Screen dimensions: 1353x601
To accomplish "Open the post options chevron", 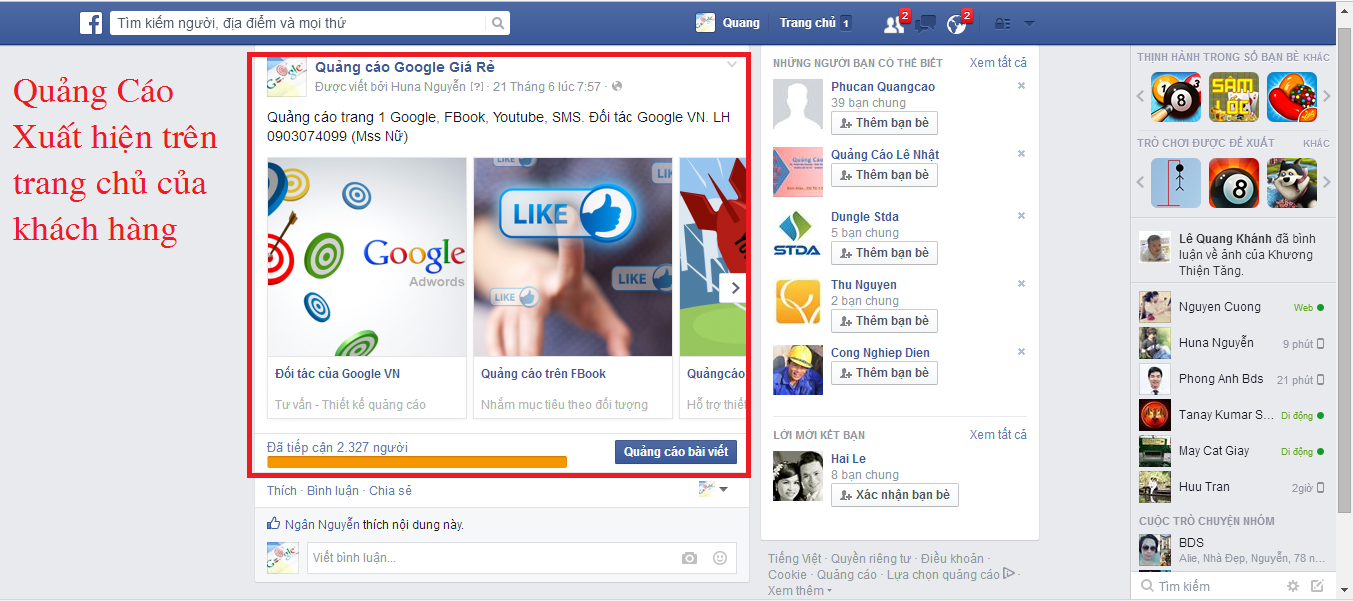I will 732,65.
